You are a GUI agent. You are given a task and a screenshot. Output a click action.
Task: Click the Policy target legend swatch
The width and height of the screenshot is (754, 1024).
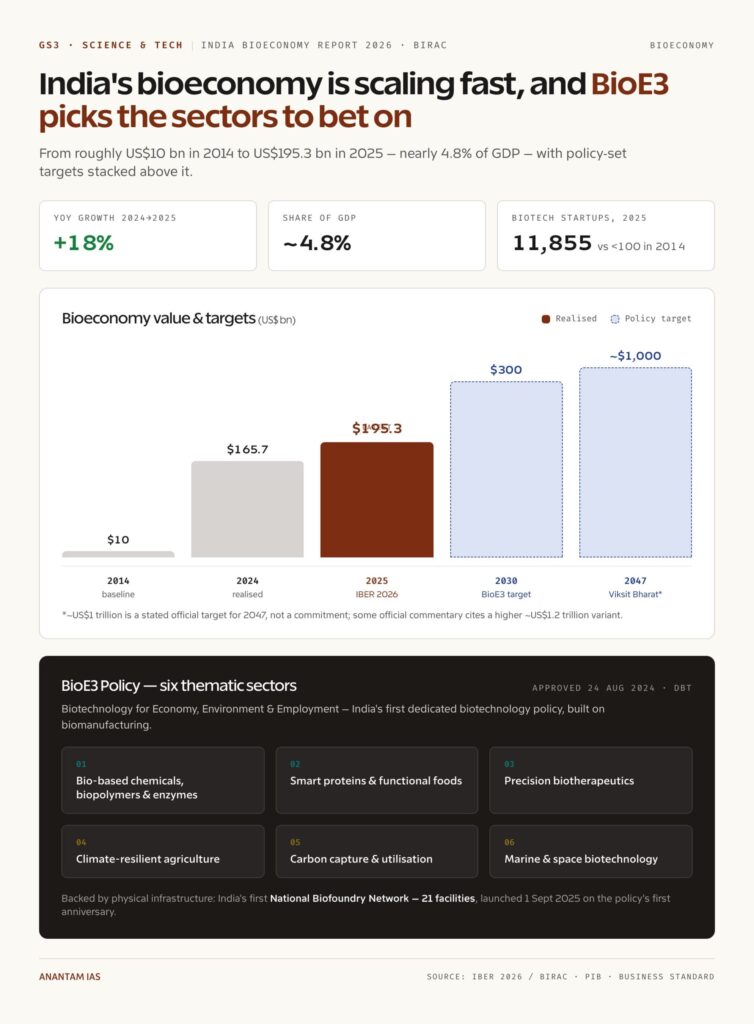pyautogui.click(x=614, y=319)
